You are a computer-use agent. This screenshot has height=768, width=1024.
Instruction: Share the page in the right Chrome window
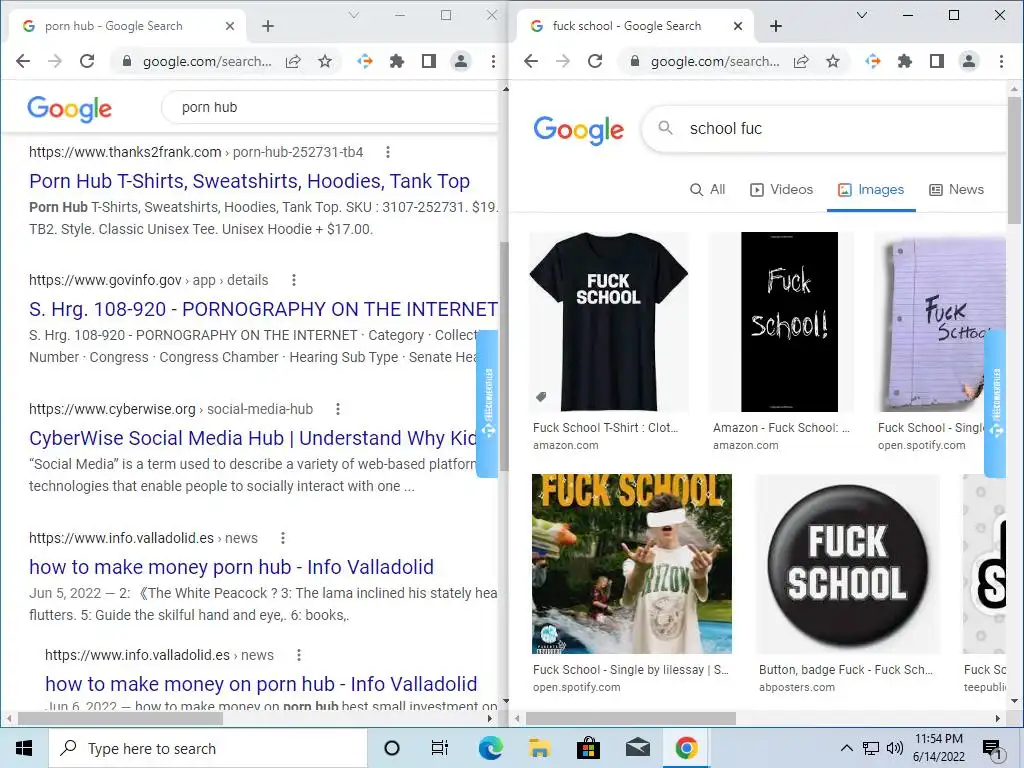(801, 61)
